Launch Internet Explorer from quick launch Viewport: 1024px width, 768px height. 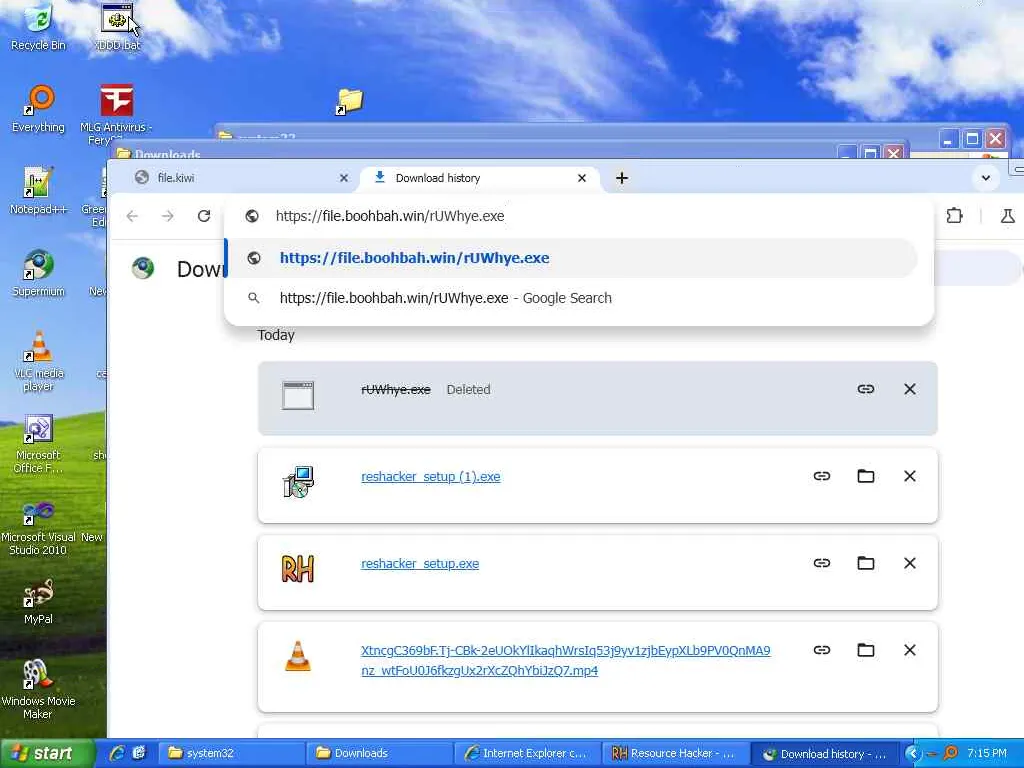[117, 753]
